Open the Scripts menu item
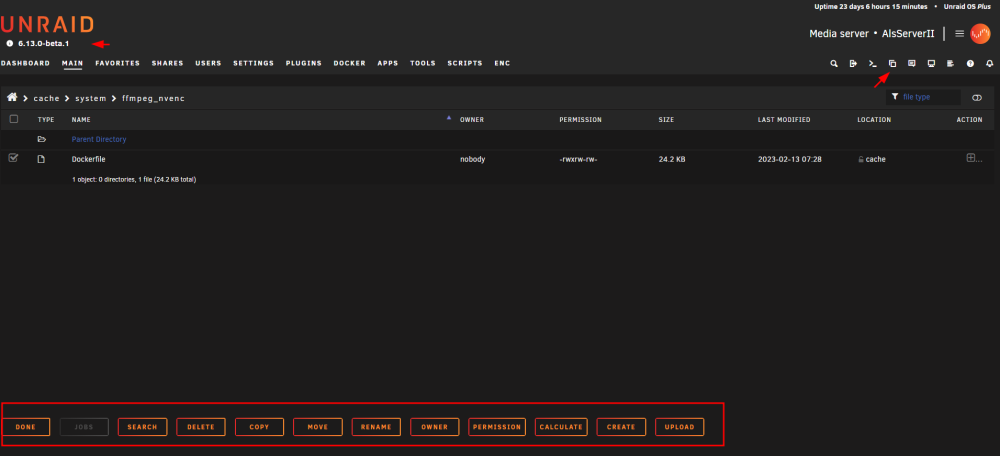This screenshot has height=456, width=1000. coord(465,63)
